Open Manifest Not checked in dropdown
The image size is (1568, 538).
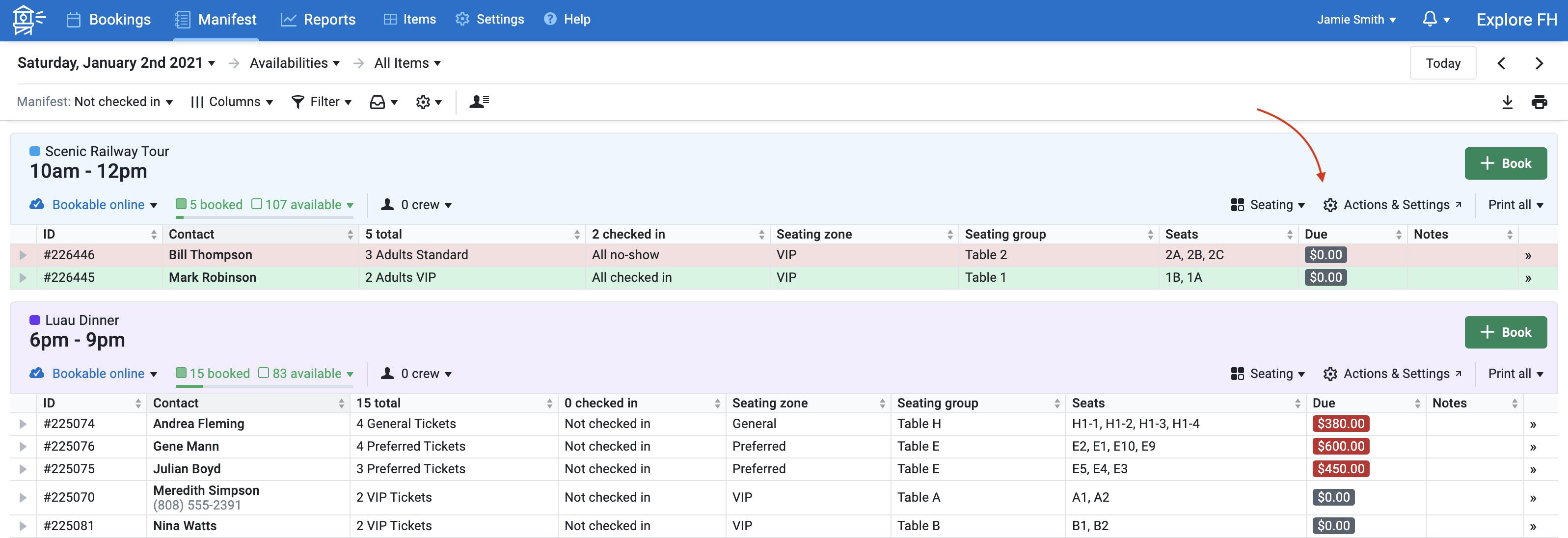point(95,102)
